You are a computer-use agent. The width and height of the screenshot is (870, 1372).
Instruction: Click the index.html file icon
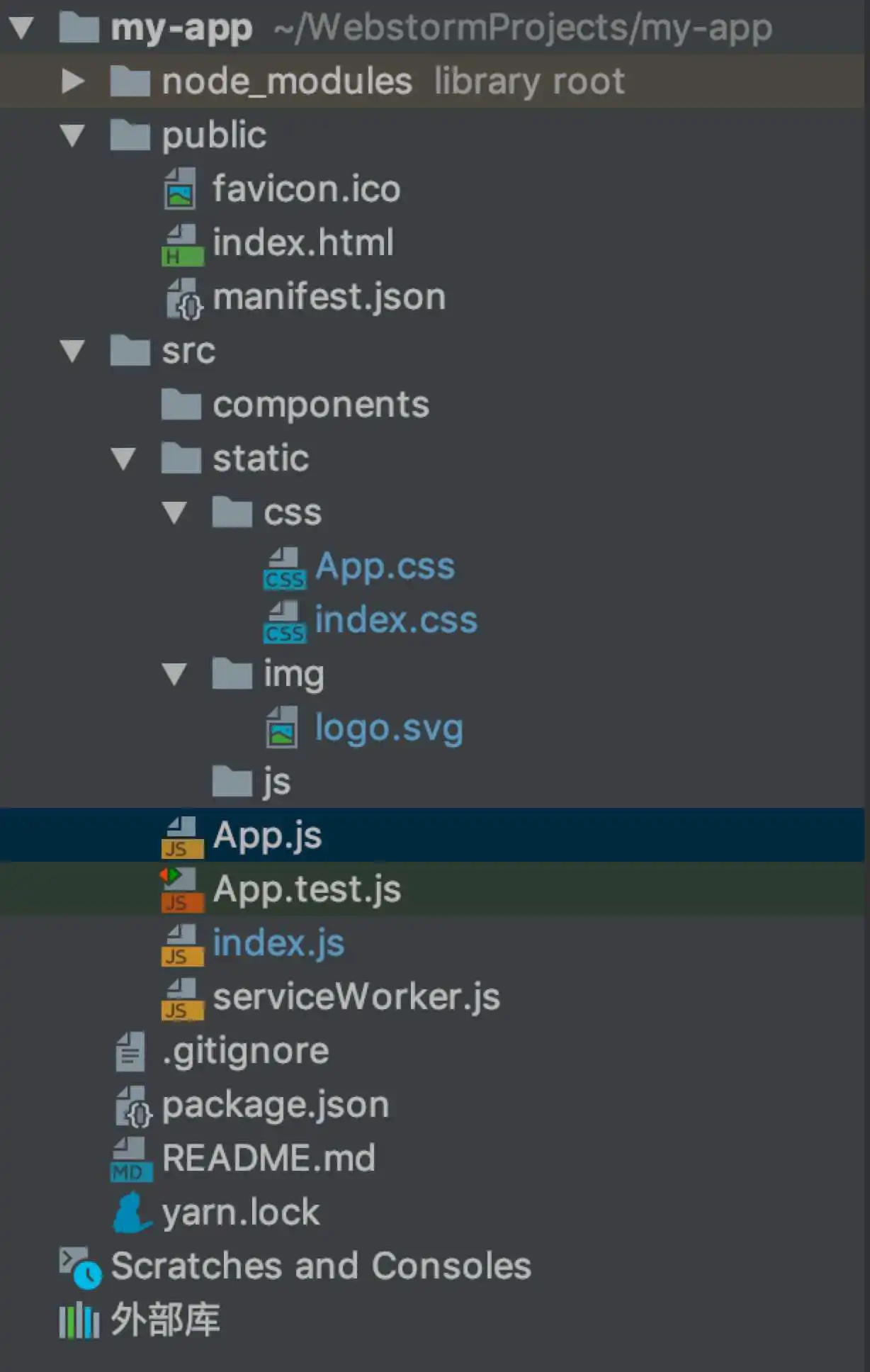point(182,244)
